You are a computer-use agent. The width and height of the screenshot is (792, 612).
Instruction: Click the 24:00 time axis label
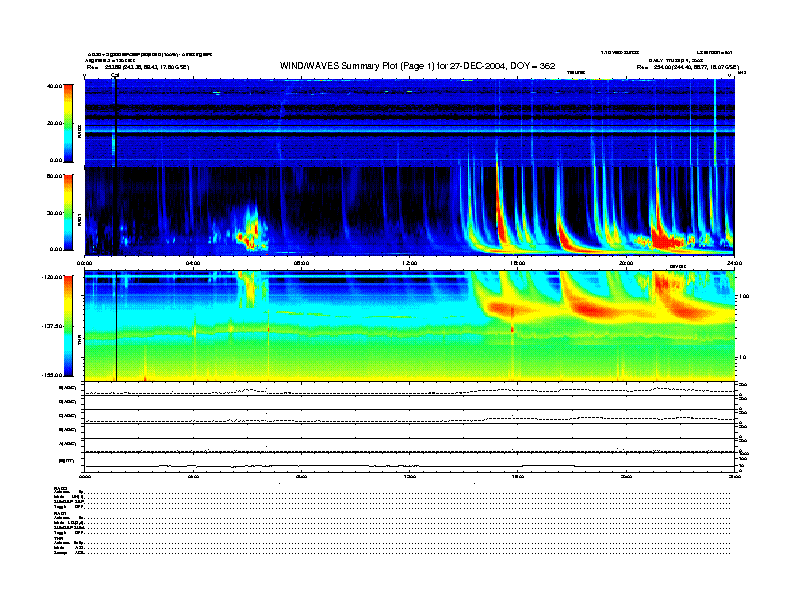[733, 264]
